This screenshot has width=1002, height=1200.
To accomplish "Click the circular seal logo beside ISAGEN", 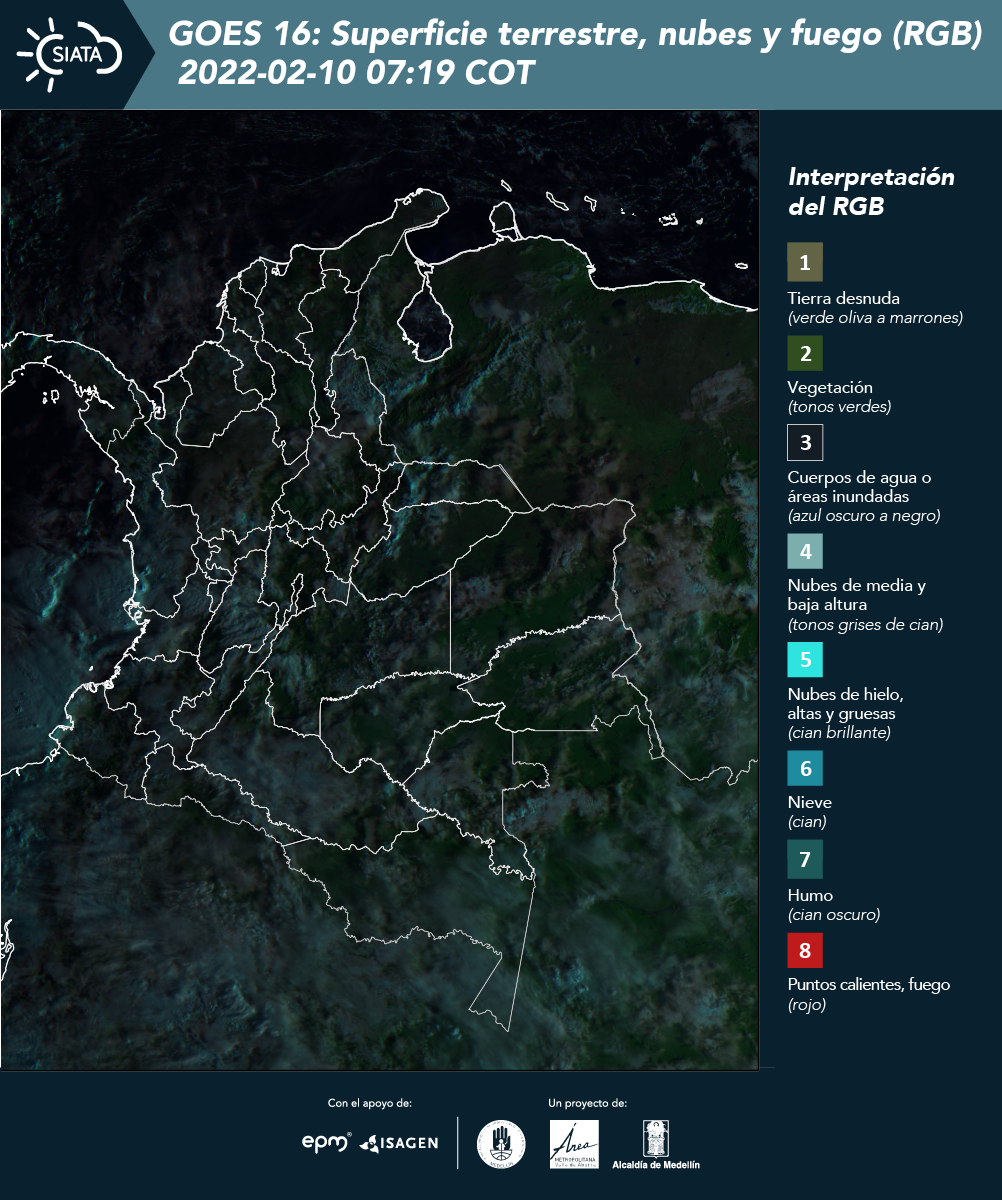I will (501, 1144).
